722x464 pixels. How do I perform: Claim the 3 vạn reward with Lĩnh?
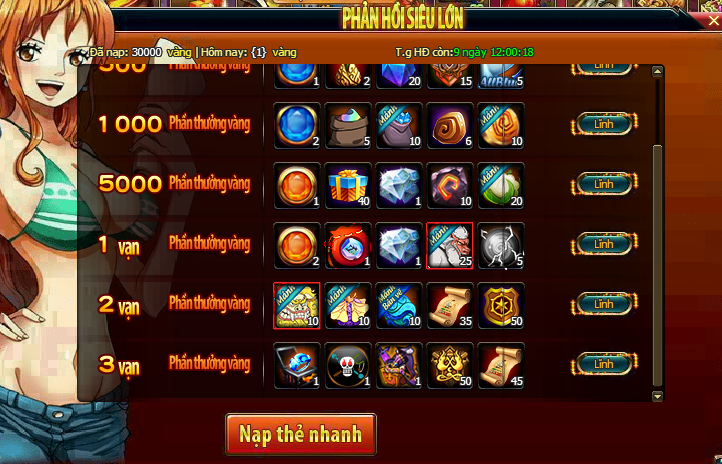[604, 364]
